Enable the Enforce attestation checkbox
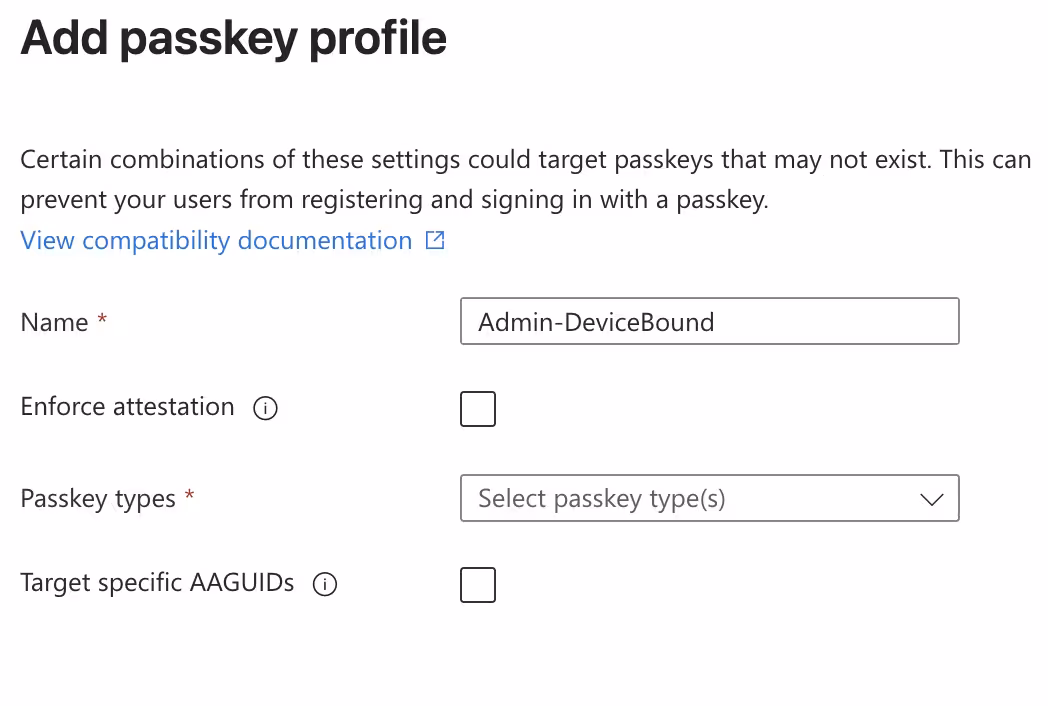Screen dimensions: 1048x706 click(478, 409)
